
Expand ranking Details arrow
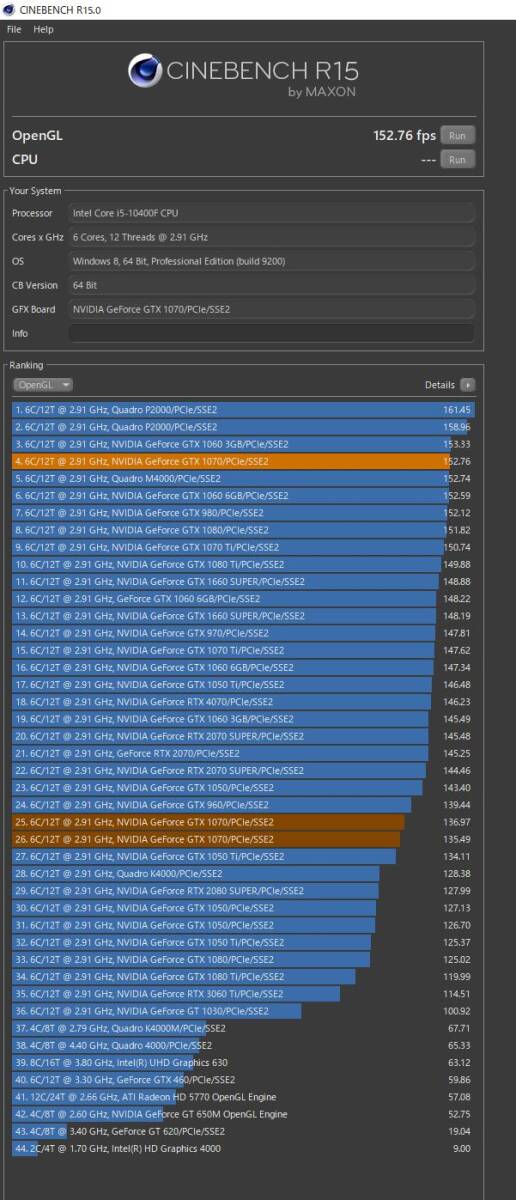tap(467, 384)
